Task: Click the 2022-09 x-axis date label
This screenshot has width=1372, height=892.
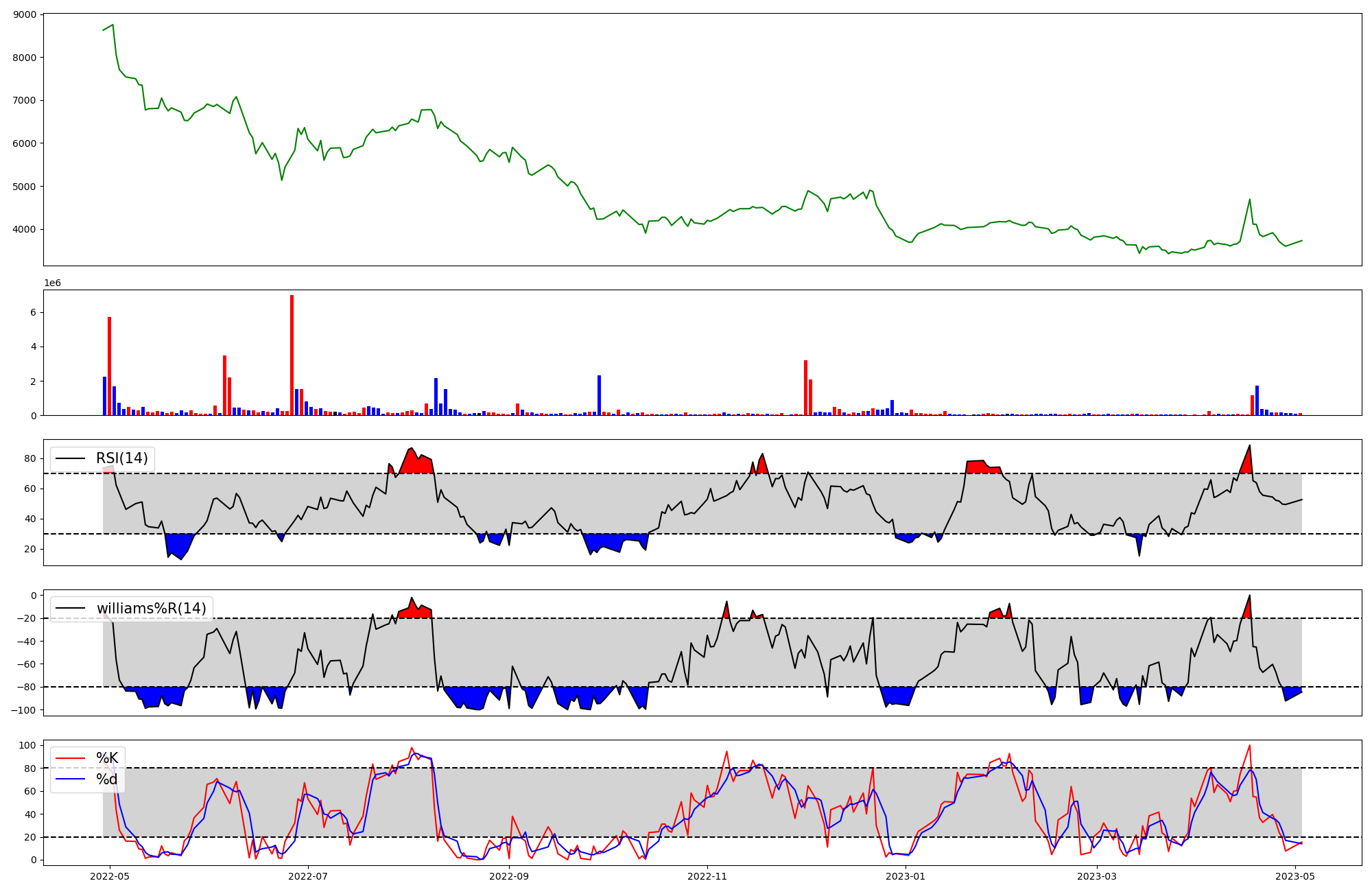Action: 509,876
